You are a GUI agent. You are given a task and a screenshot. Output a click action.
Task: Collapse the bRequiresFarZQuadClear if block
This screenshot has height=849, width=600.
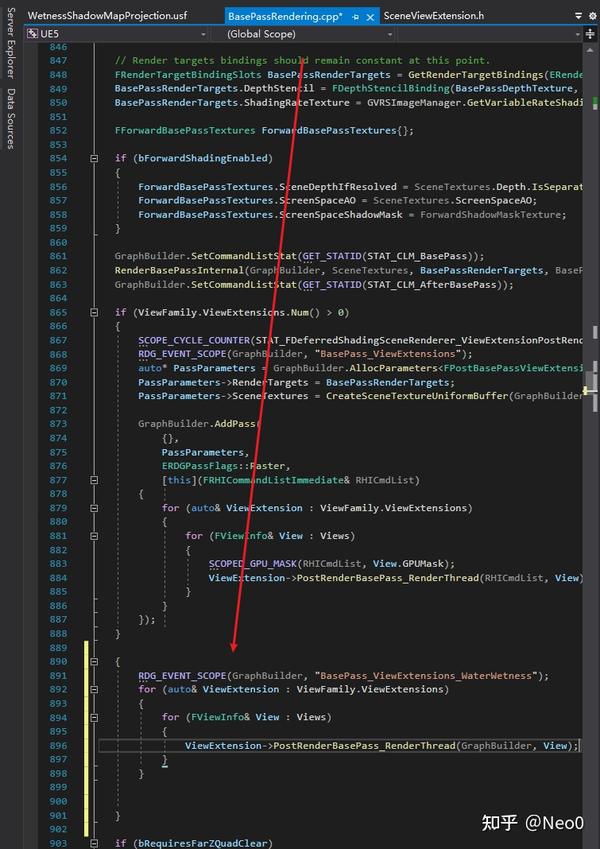coord(94,843)
